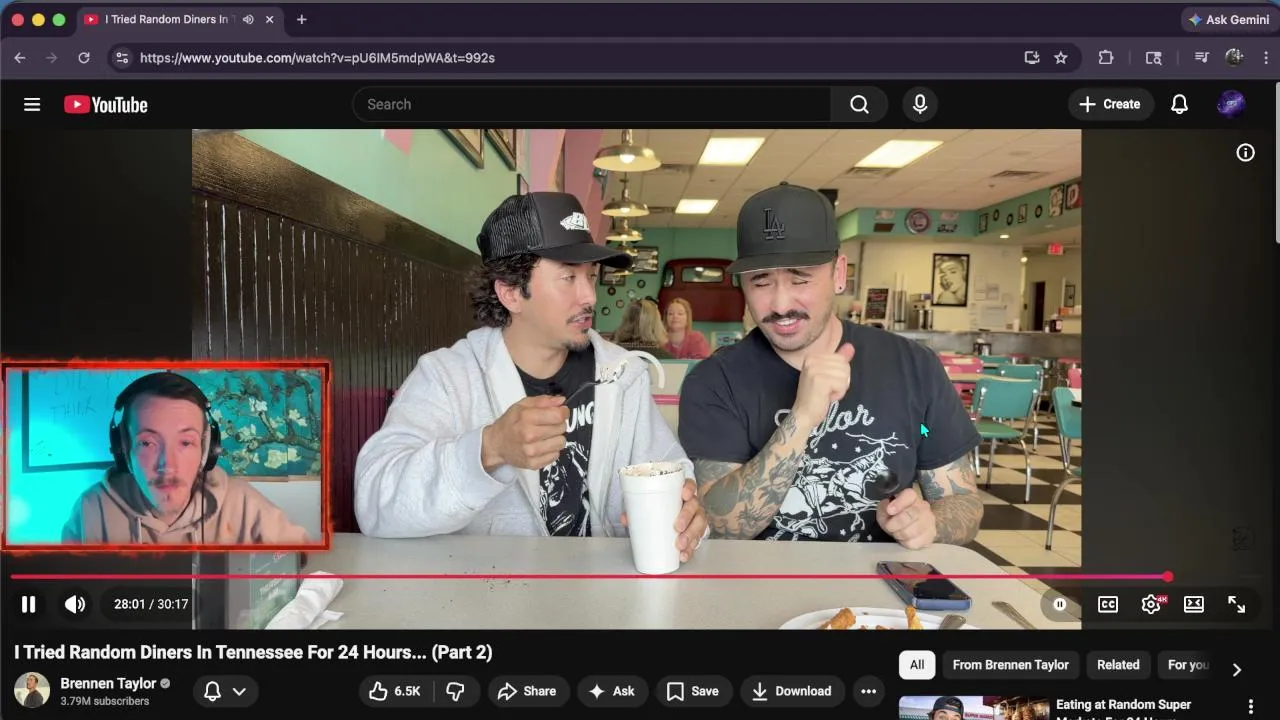
Task: Open Eating at Random Super Markets thumbnail
Action: (971, 708)
